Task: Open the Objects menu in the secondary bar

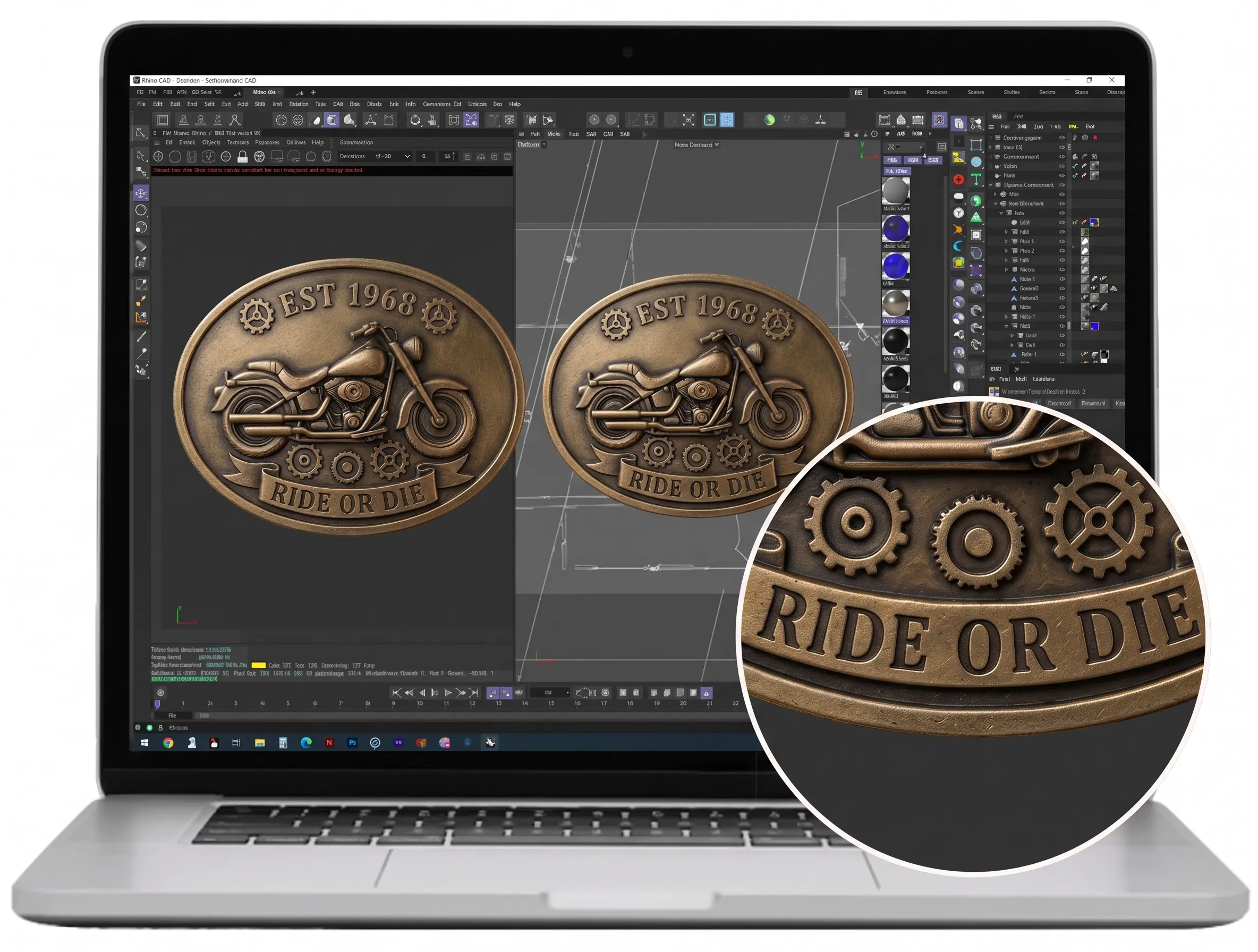Action: tap(211, 143)
